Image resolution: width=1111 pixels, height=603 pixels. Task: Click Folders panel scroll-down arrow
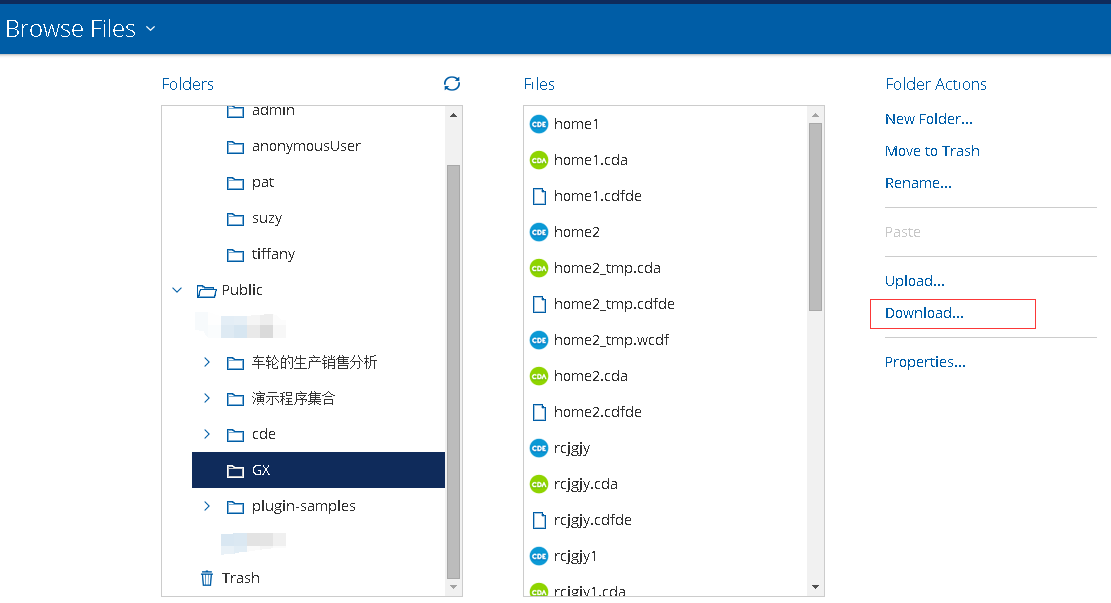pos(453,587)
